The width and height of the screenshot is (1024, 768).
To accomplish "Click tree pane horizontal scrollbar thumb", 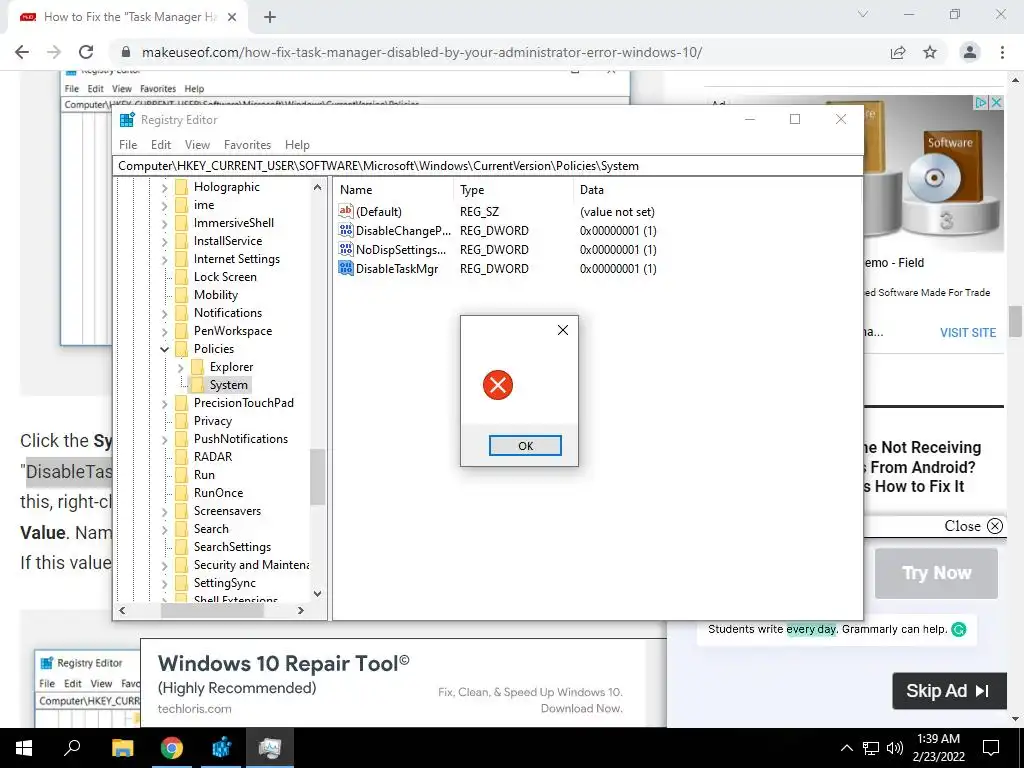I will tap(212, 610).
